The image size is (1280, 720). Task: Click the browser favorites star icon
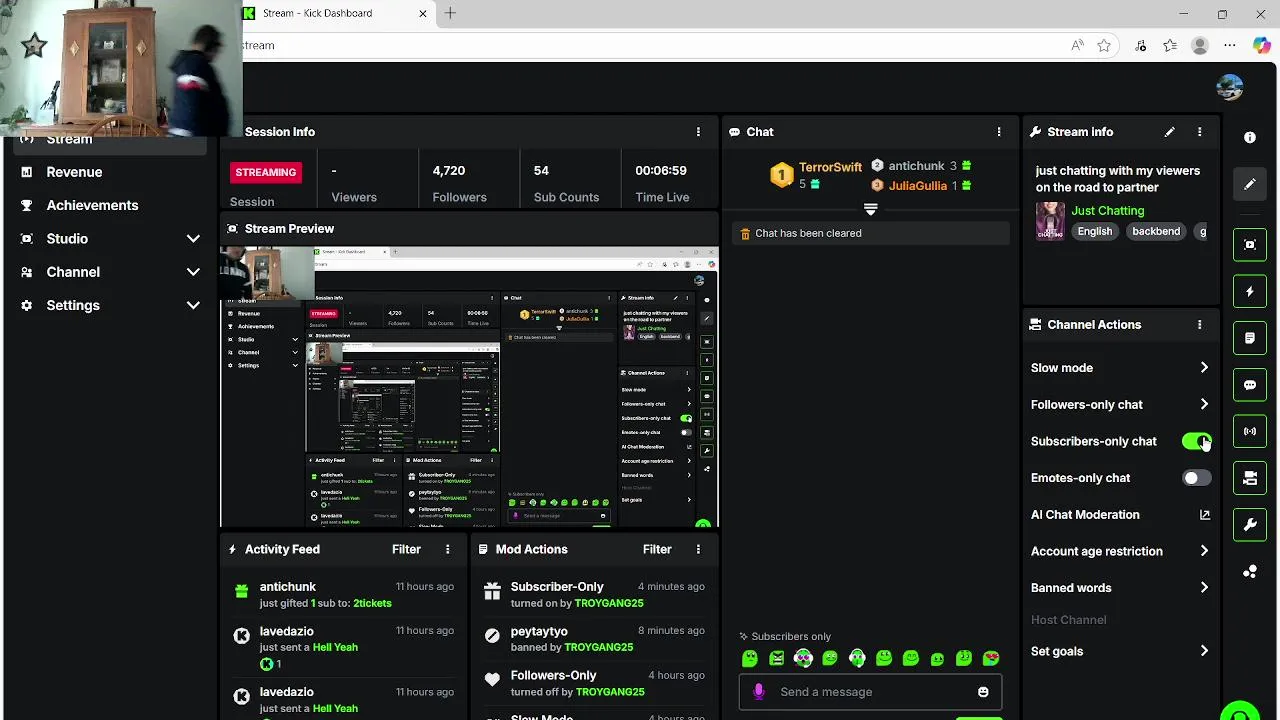pyautogui.click(x=1104, y=45)
